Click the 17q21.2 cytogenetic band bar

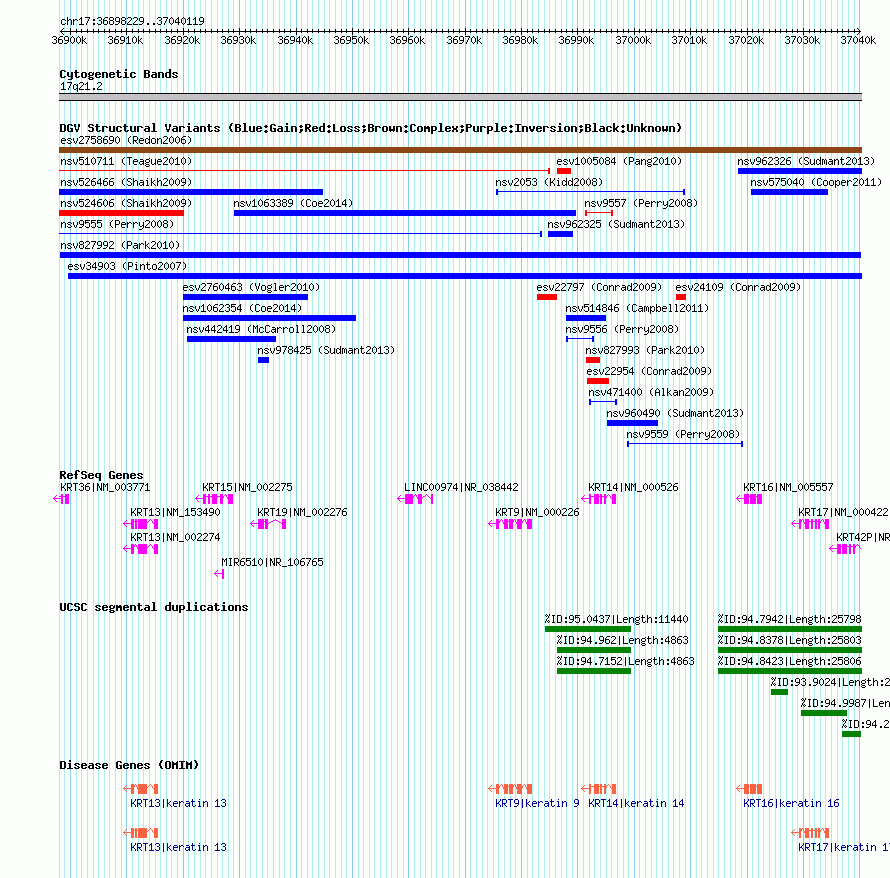point(460,97)
